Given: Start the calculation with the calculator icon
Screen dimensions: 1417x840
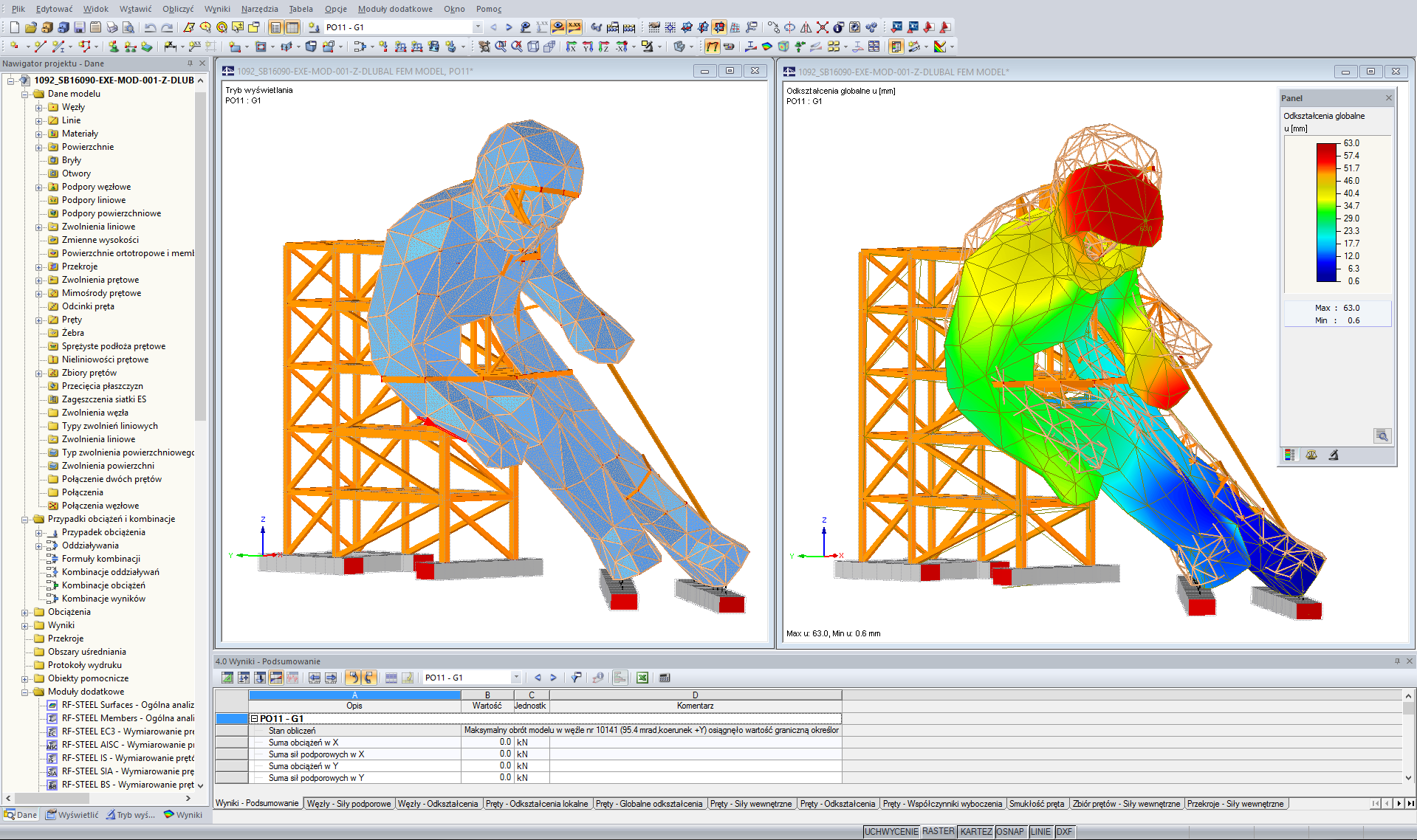Looking at the screenshot, I should tap(664, 677).
